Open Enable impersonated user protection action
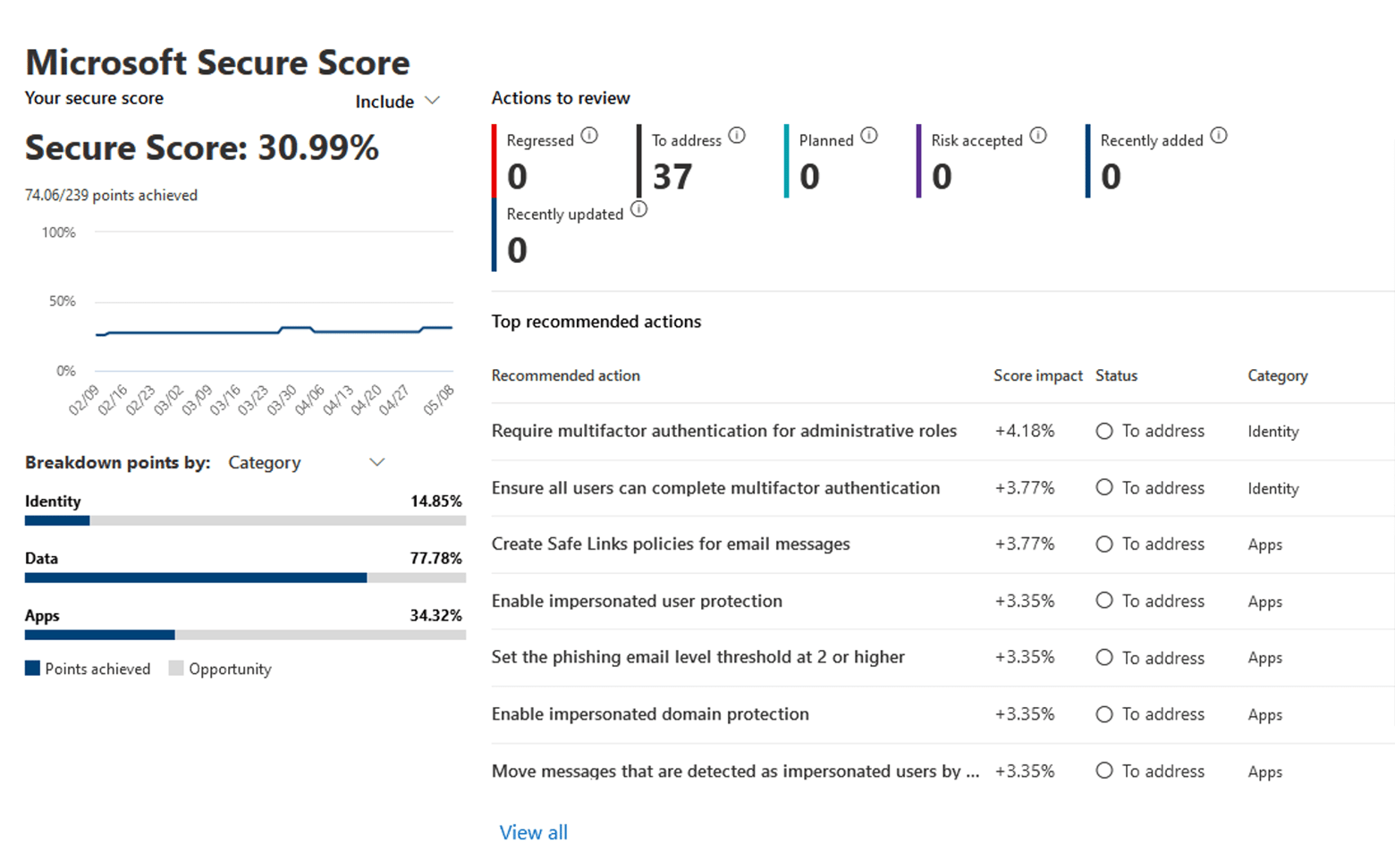 pyautogui.click(x=637, y=601)
